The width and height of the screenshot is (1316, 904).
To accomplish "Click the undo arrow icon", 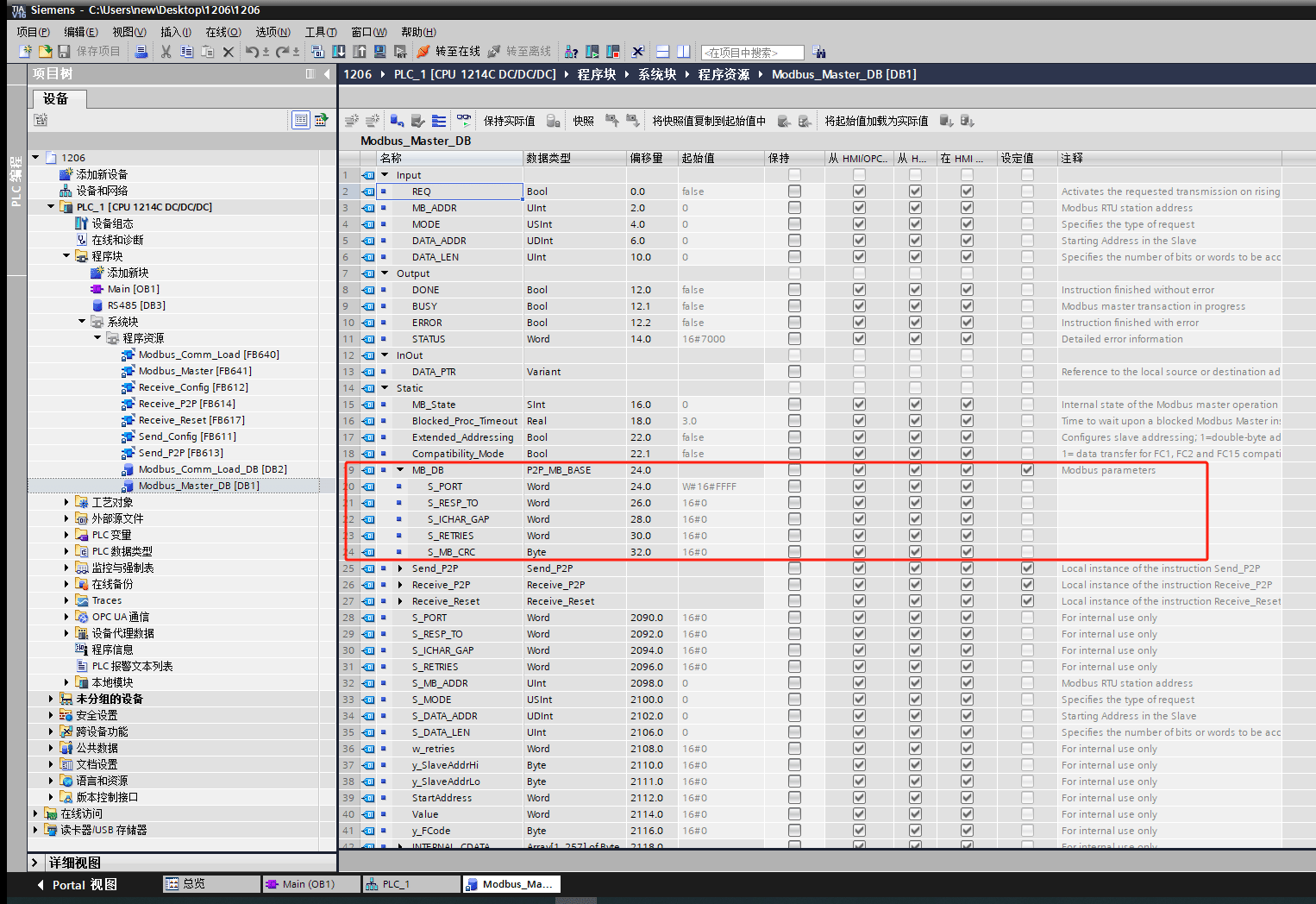I will coord(251,52).
